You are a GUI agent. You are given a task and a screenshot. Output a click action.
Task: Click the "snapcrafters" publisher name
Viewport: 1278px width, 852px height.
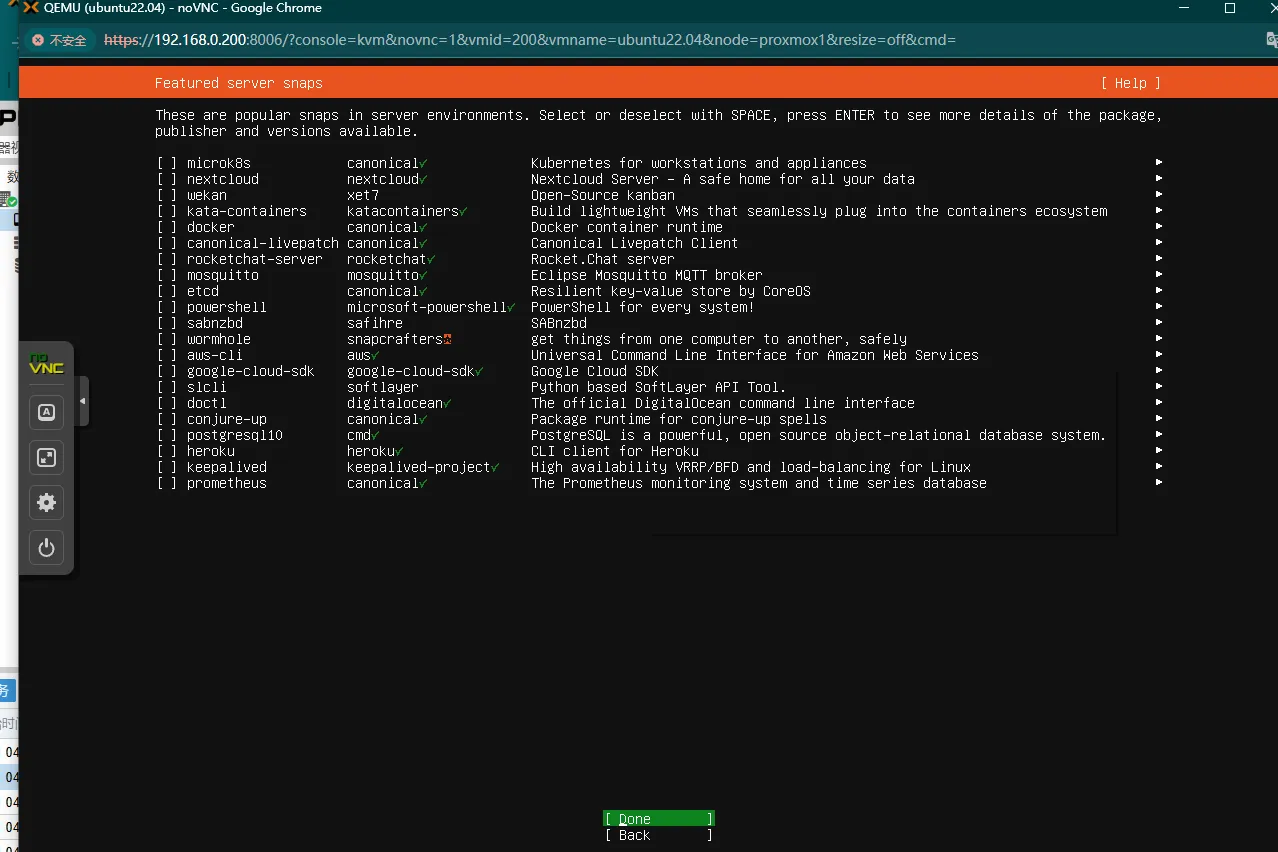[395, 339]
